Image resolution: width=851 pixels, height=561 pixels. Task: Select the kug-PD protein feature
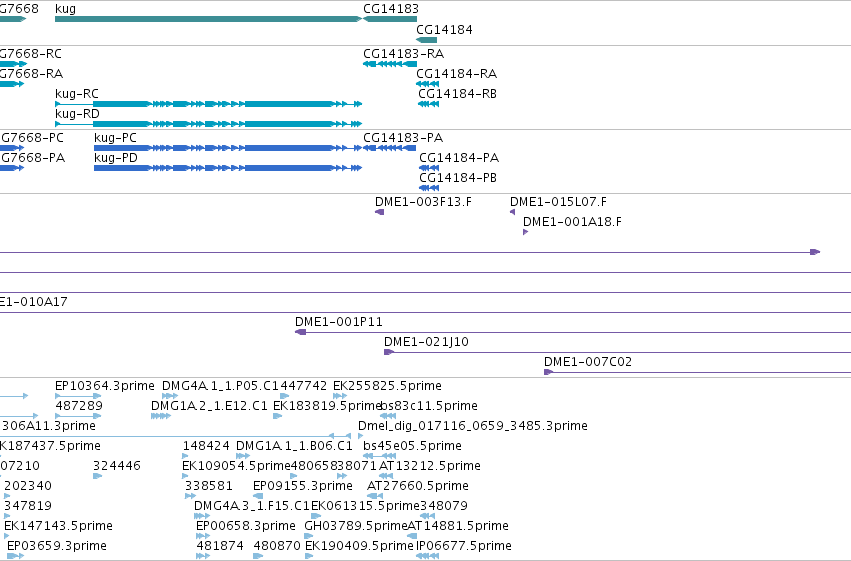click(x=228, y=168)
